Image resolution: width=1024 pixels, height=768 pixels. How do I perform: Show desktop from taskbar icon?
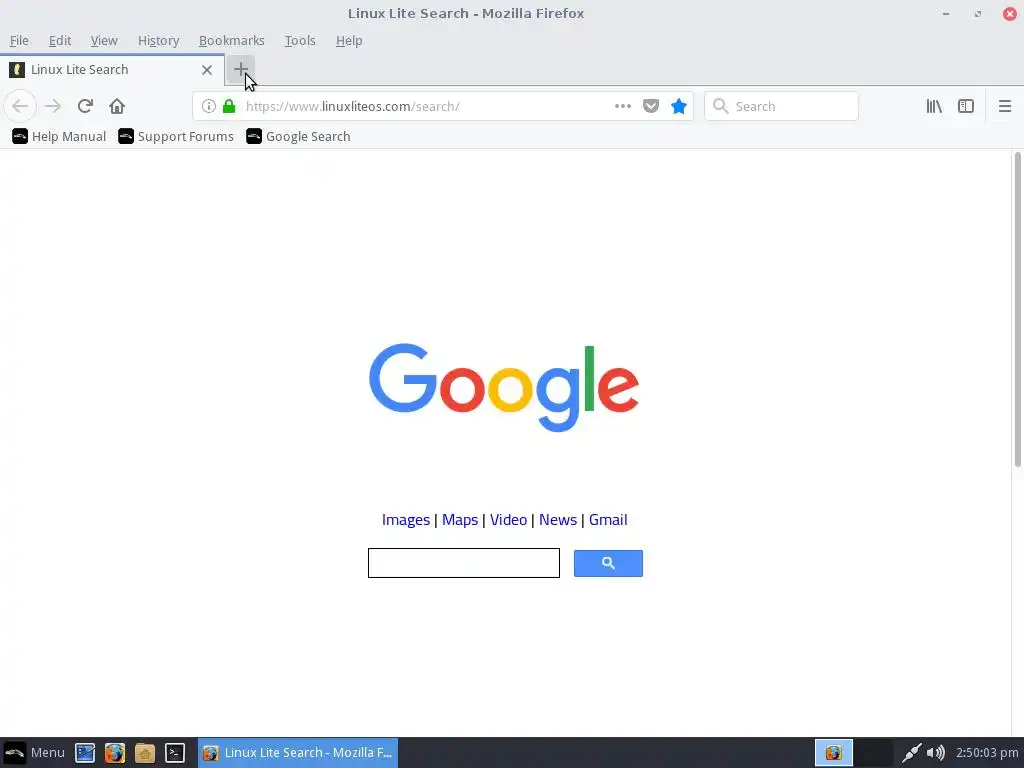pyautogui.click(x=85, y=753)
